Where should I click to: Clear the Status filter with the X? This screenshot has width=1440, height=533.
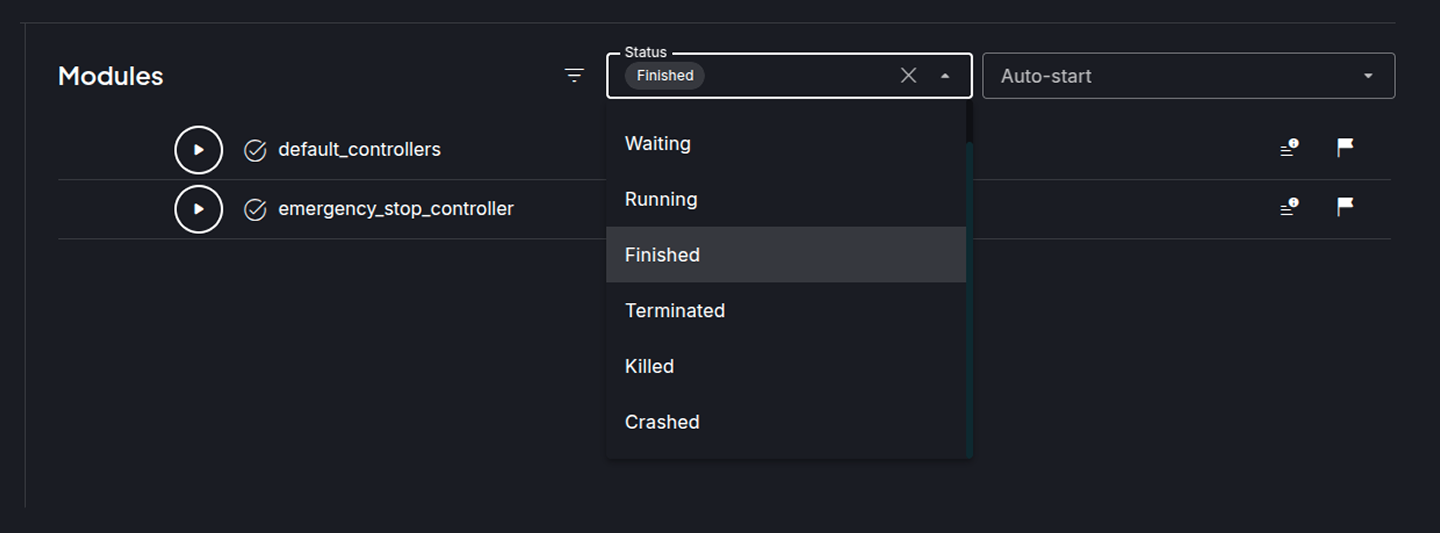908,75
